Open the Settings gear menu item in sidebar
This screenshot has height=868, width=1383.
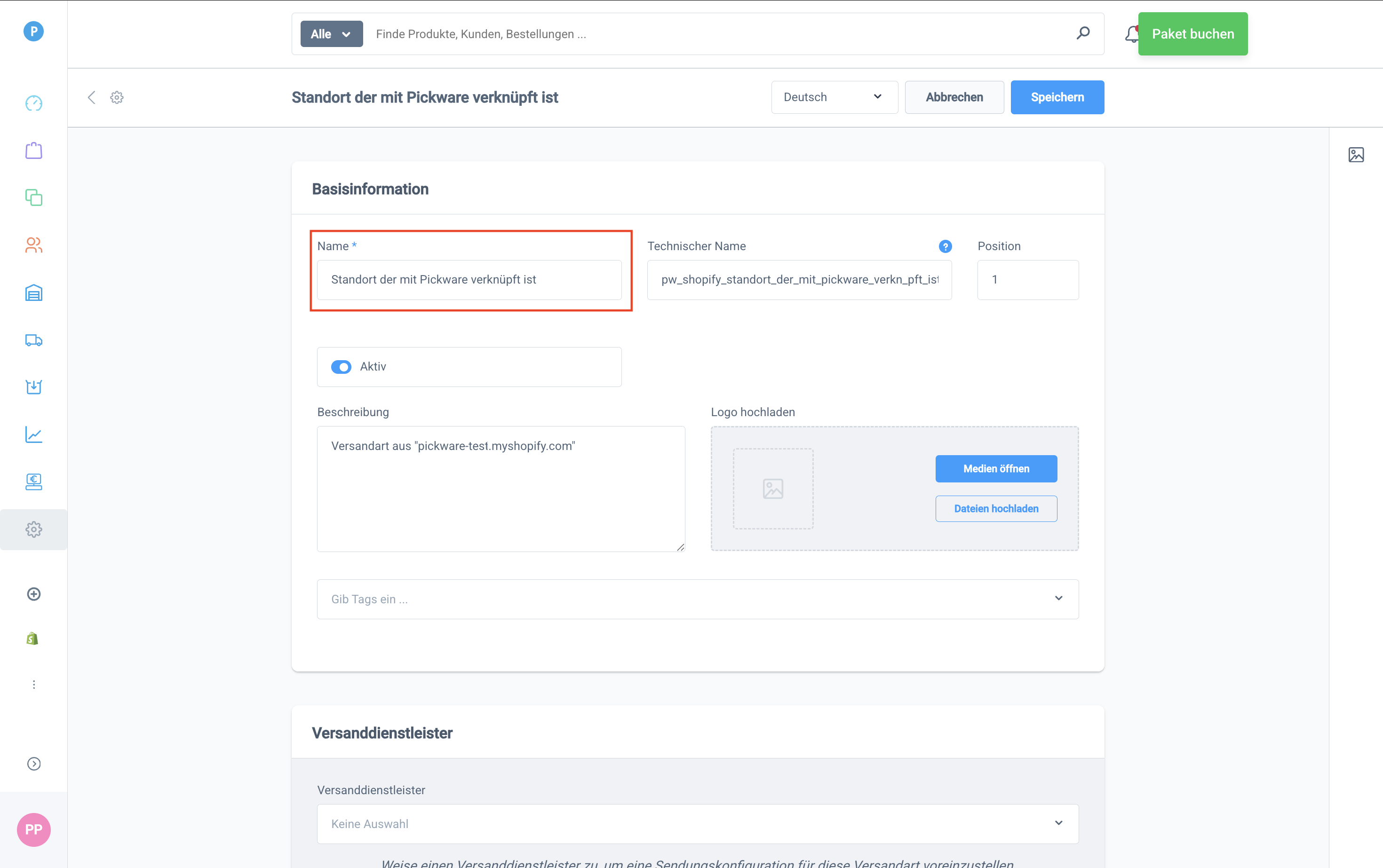(34, 529)
